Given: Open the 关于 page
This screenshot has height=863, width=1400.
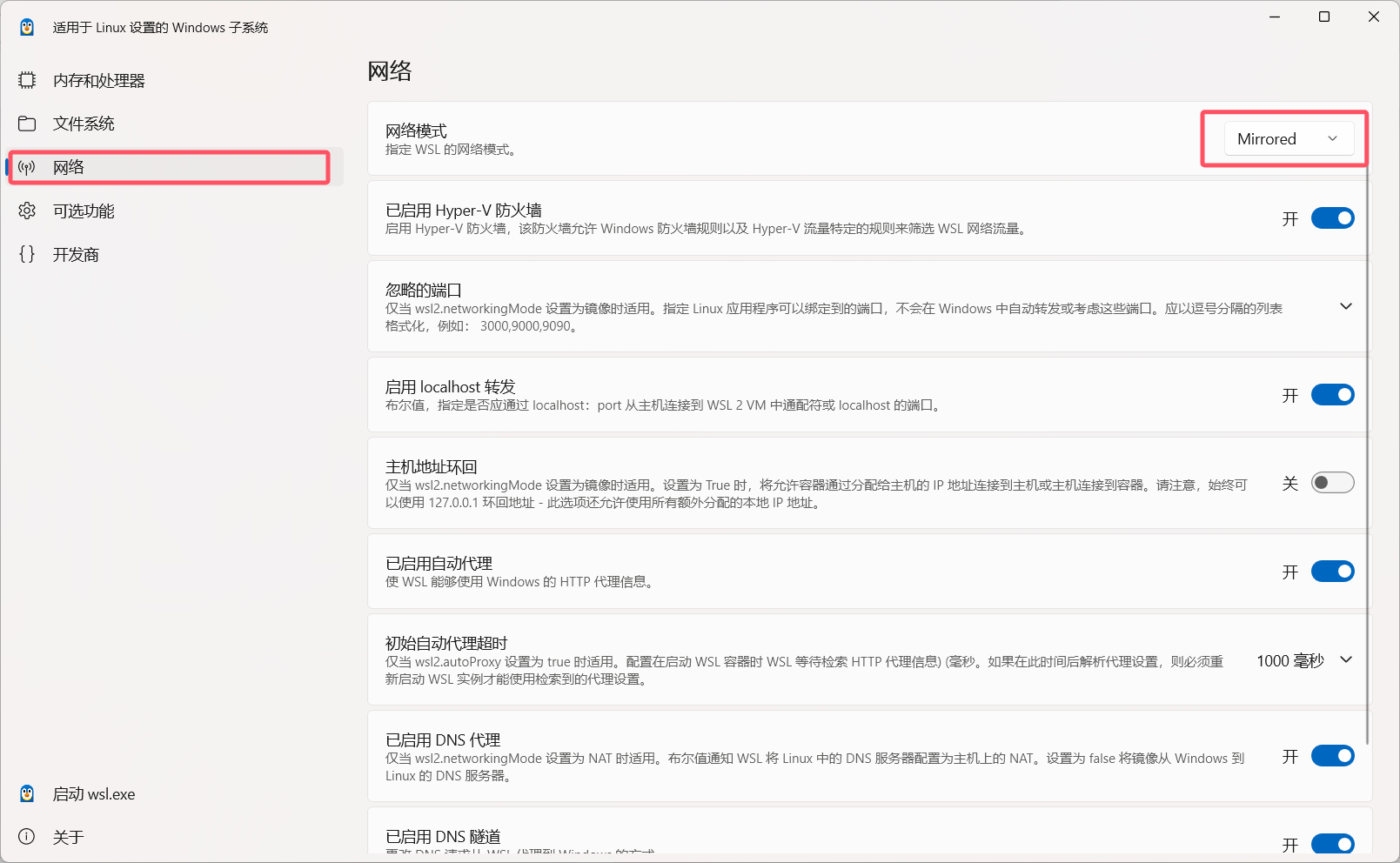Looking at the screenshot, I should point(176,837).
